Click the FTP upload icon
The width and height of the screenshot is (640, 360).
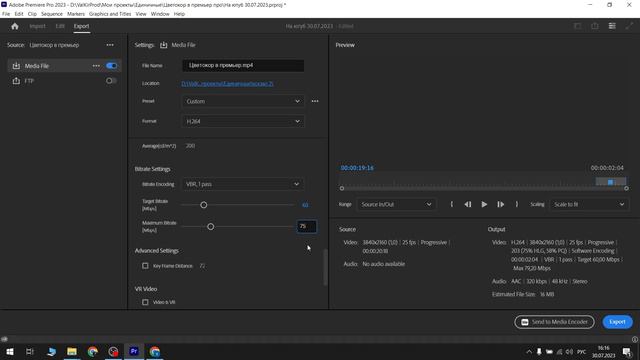(16, 81)
